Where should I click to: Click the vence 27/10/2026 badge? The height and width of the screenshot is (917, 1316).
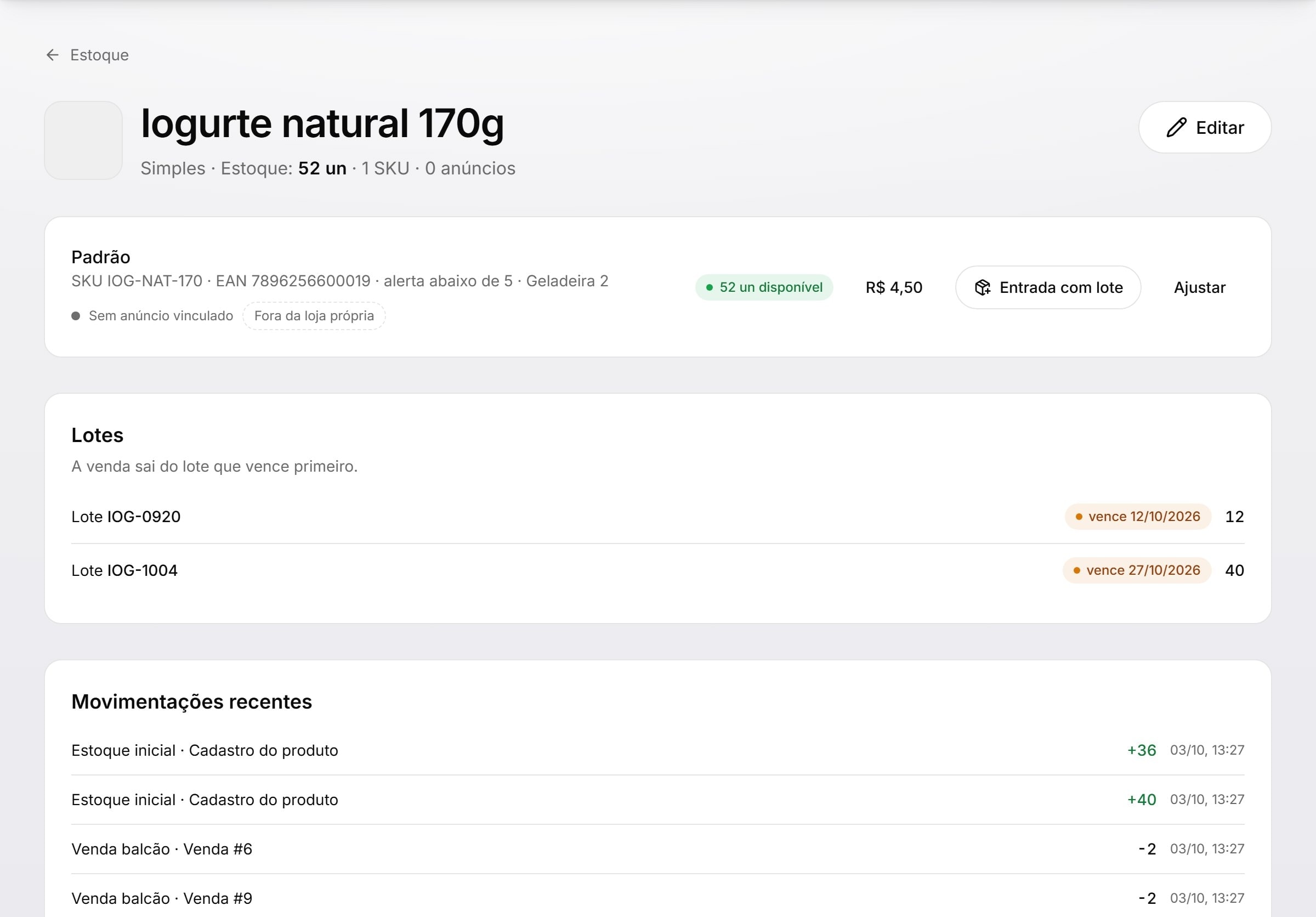[x=1137, y=570]
